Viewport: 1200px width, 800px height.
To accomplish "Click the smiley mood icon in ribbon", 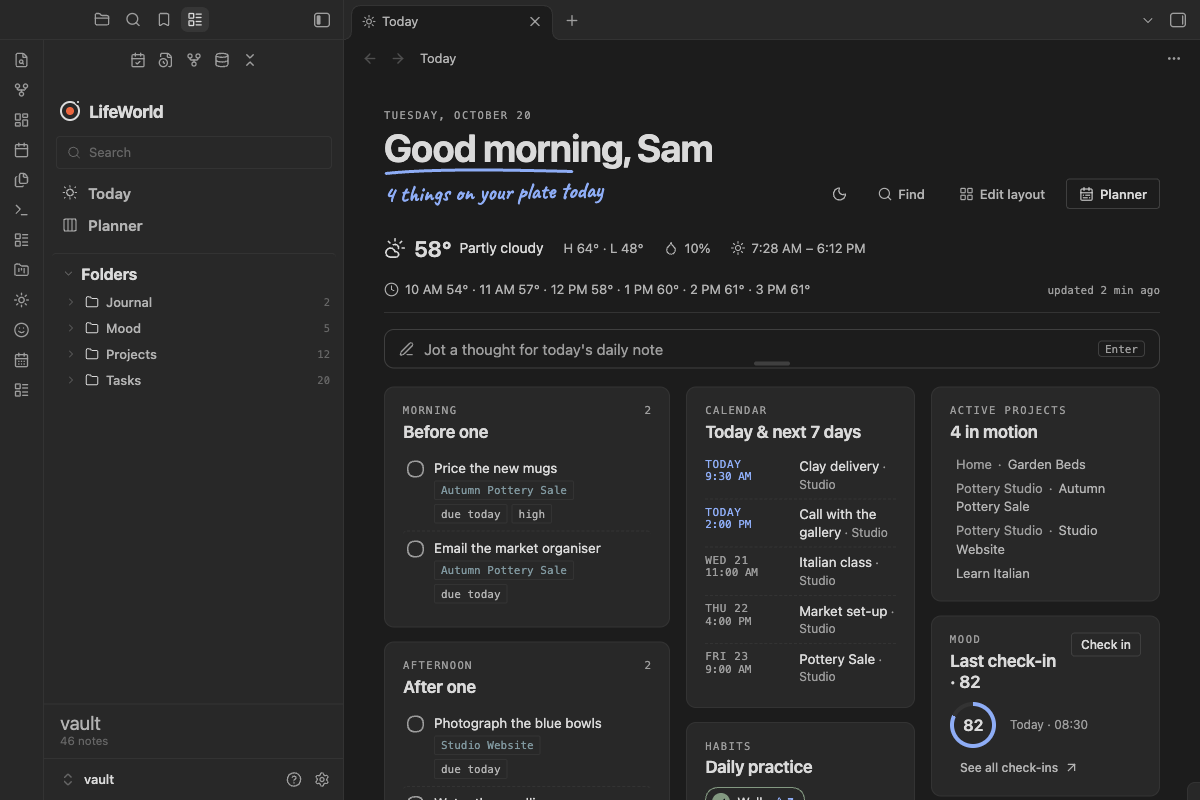I will click(x=22, y=330).
